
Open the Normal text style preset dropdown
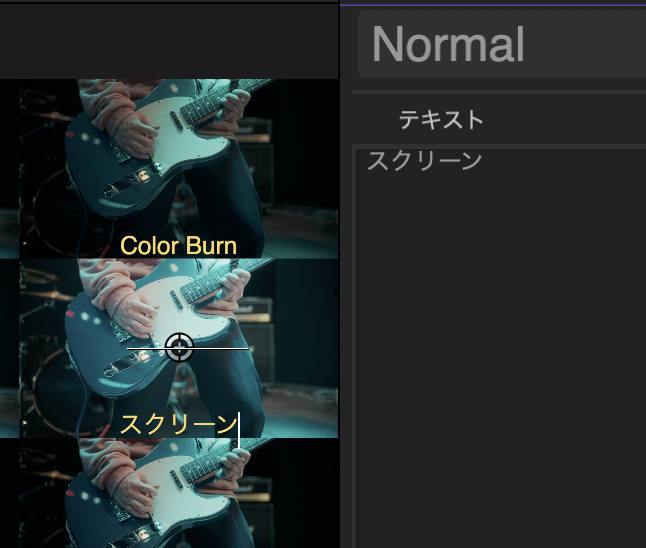pyautogui.click(x=502, y=44)
